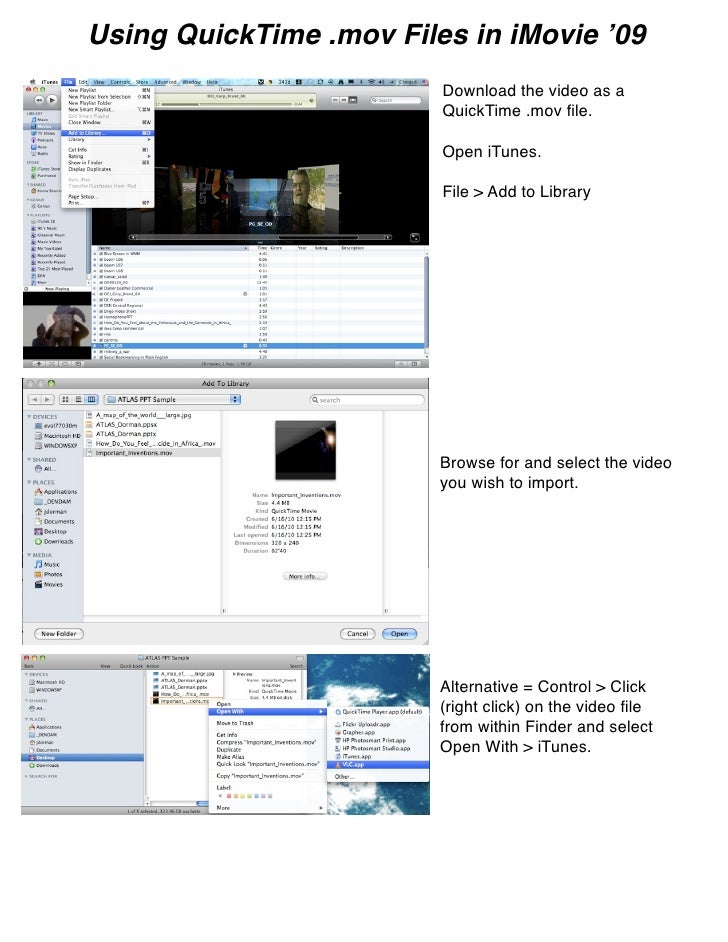Collapse the MEDIA section in dialog sidebar
Image resolution: width=728 pixels, height=942 pixels.
[x=29, y=555]
